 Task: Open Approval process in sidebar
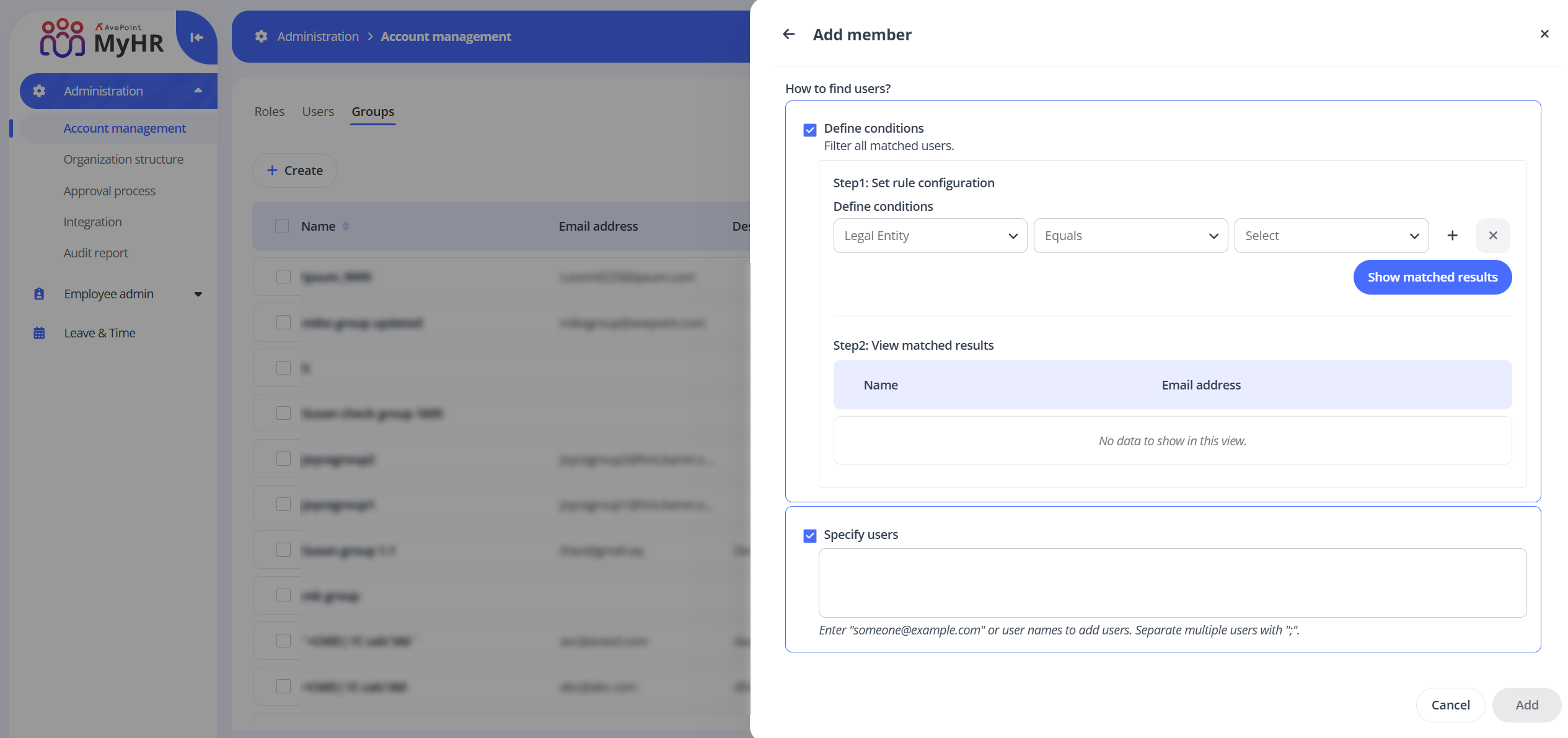[x=109, y=191]
